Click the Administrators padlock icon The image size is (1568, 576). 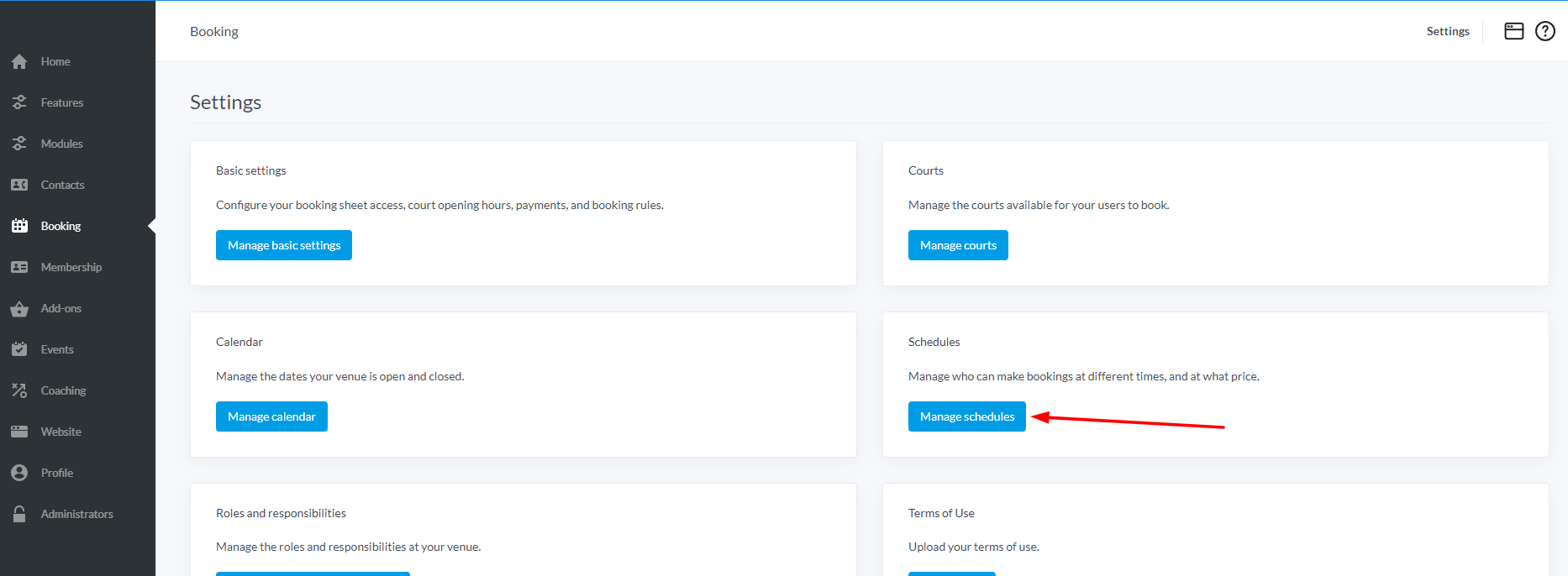pos(19,514)
